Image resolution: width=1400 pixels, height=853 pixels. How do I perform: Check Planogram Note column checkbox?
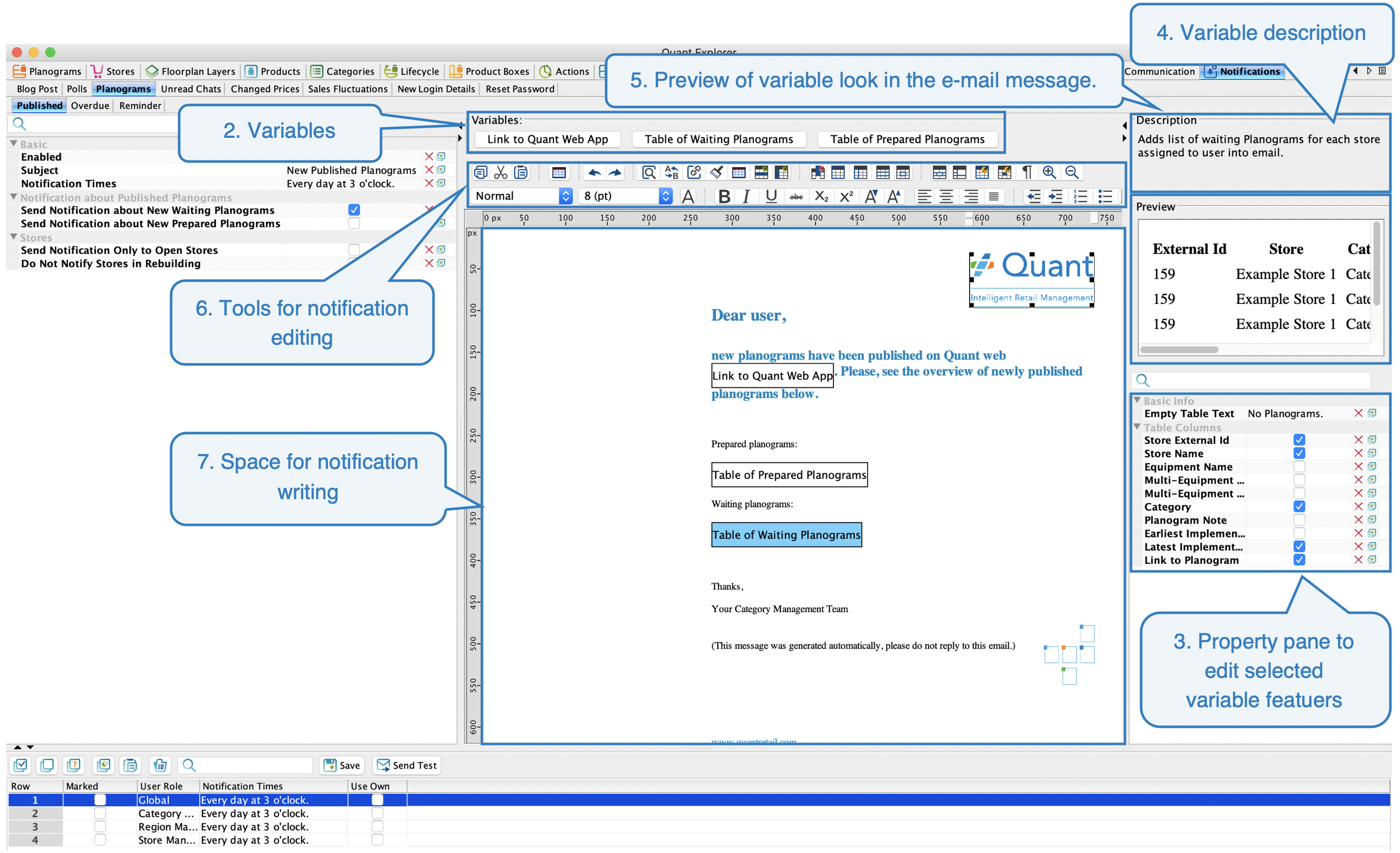(x=1299, y=520)
